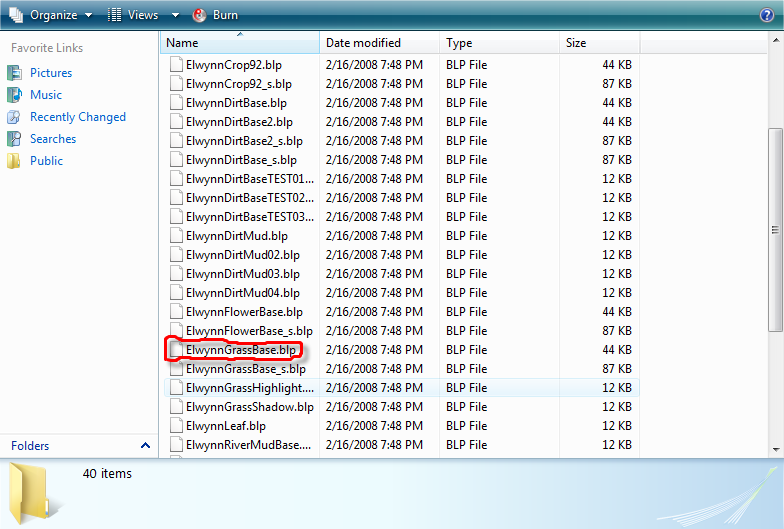
Task: Sort by Size column header
Action: pos(600,43)
